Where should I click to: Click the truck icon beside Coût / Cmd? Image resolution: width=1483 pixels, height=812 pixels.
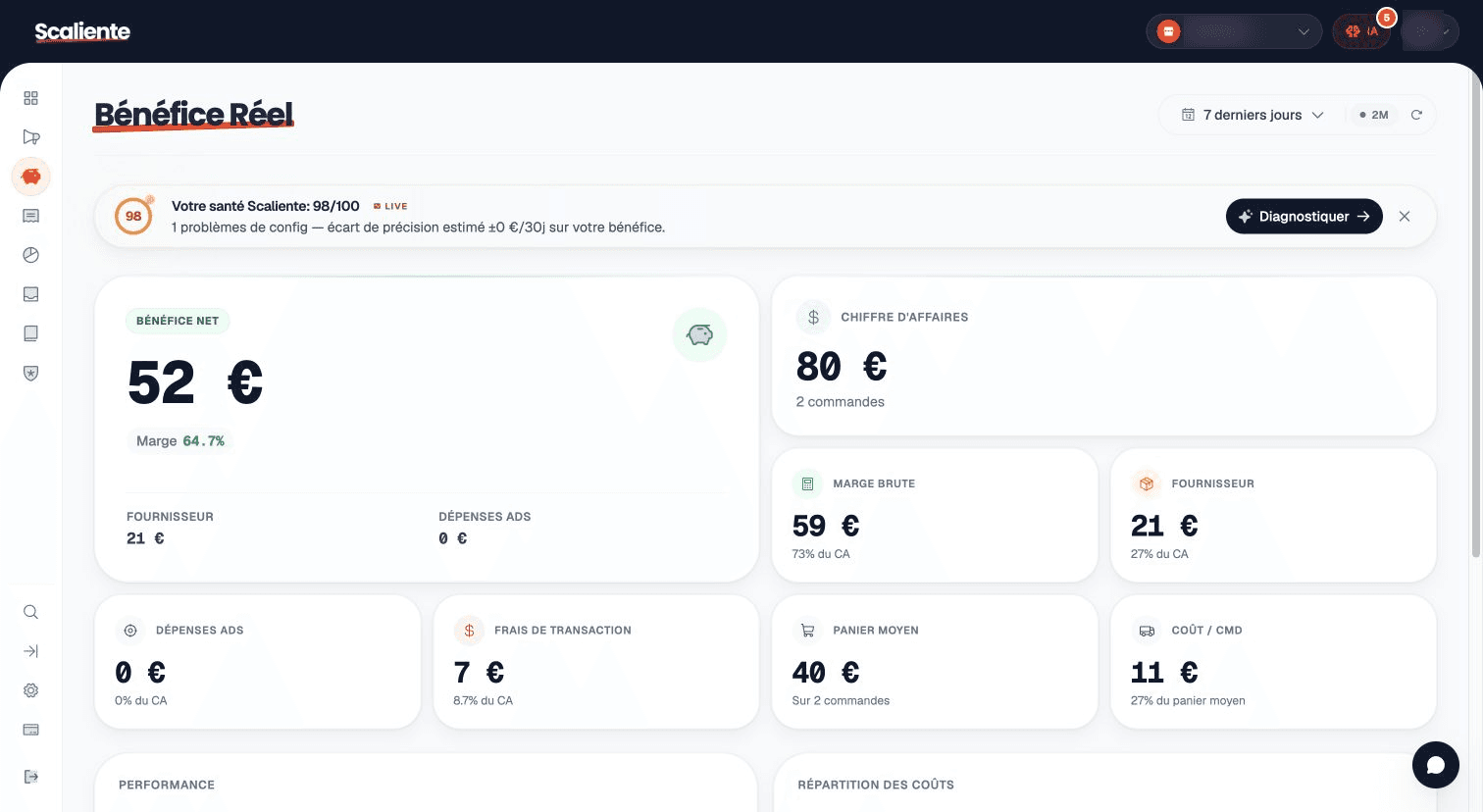click(1147, 631)
